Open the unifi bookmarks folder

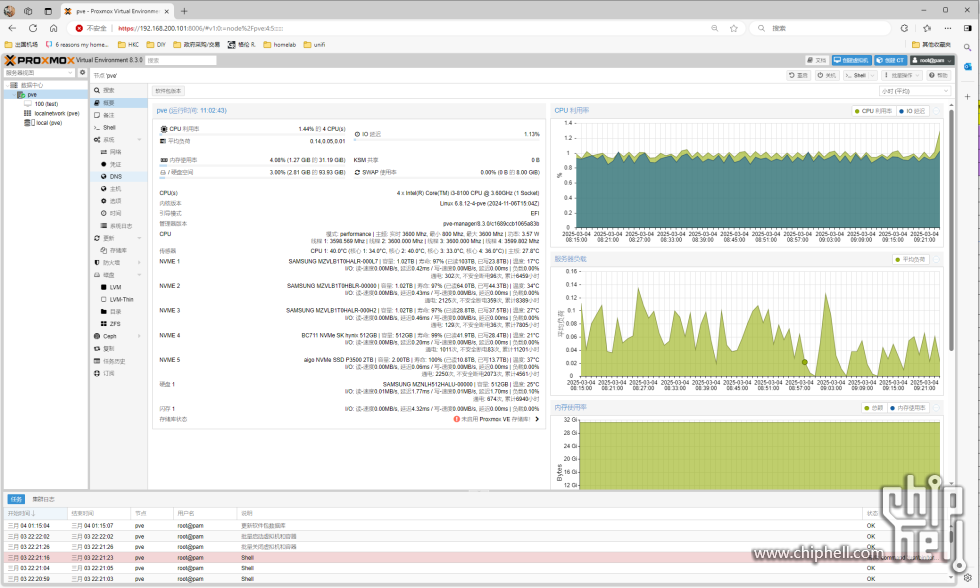click(x=314, y=45)
